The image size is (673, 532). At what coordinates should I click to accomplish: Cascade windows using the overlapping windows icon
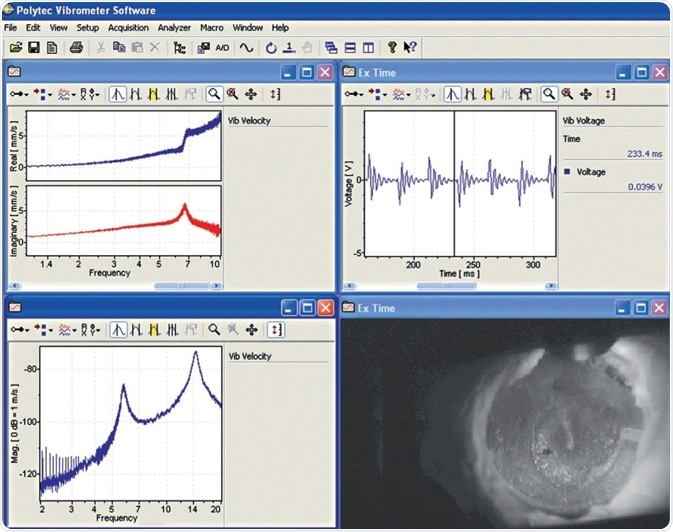(x=331, y=47)
